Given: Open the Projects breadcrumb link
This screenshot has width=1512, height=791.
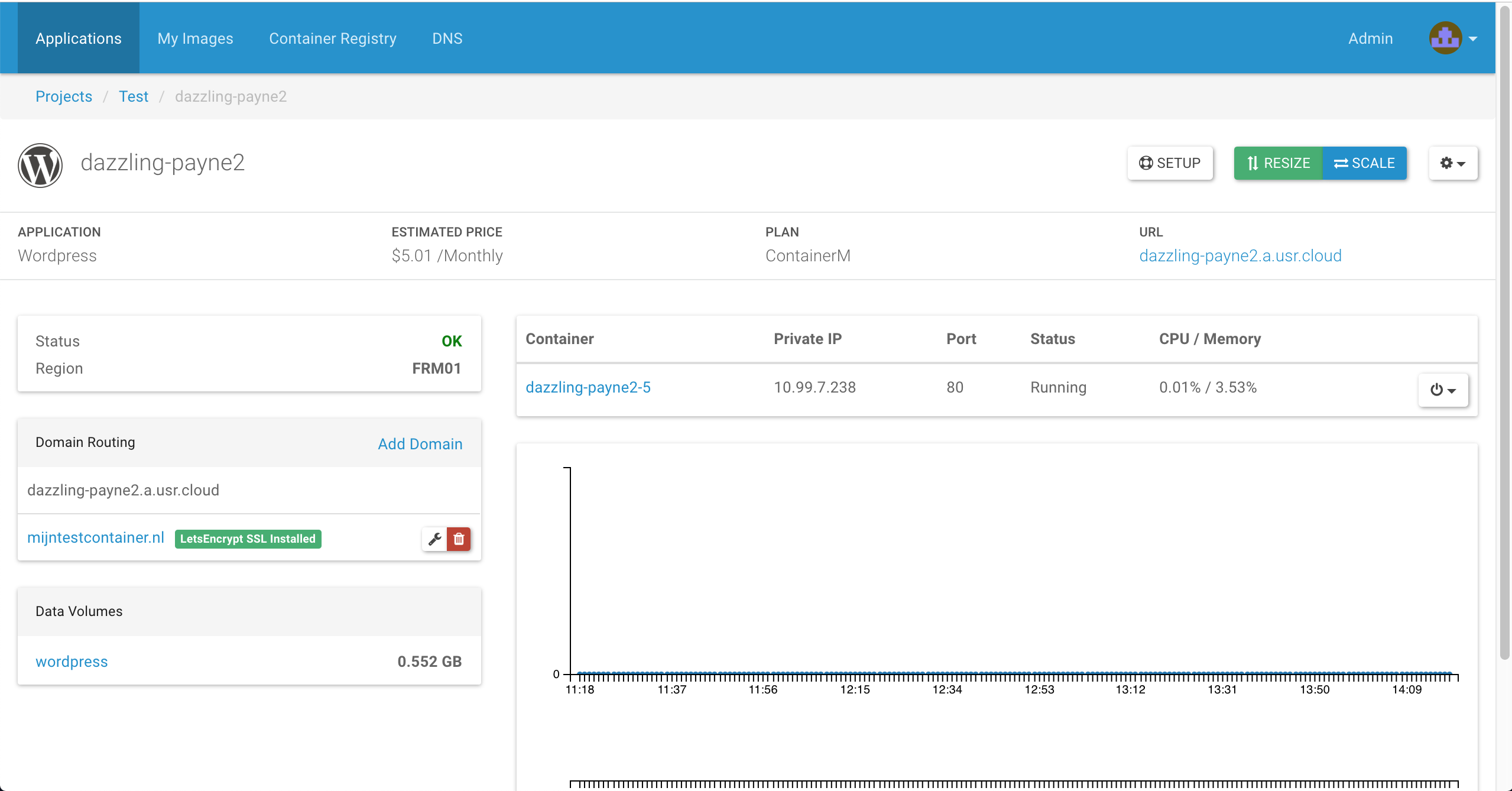Looking at the screenshot, I should 64,96.
